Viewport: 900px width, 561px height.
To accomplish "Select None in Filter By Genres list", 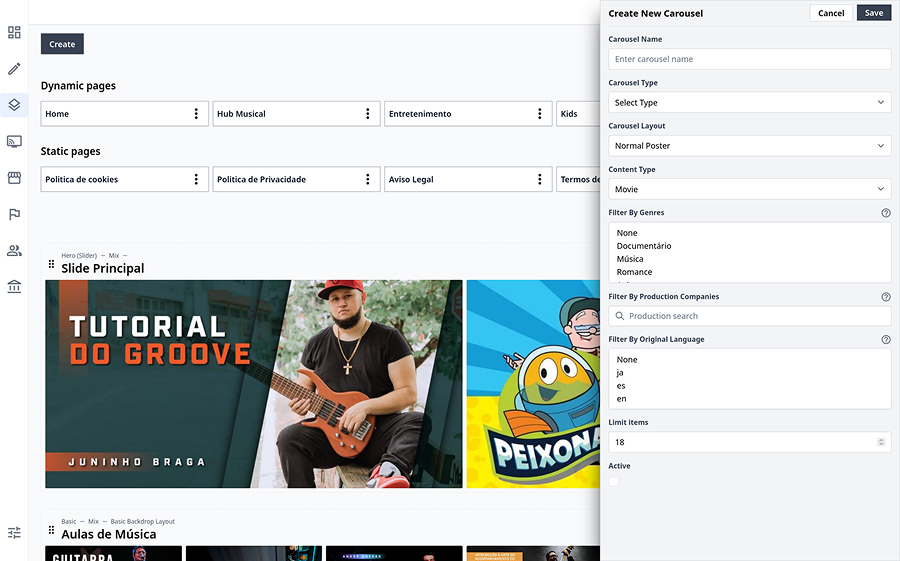I will 627,233.
